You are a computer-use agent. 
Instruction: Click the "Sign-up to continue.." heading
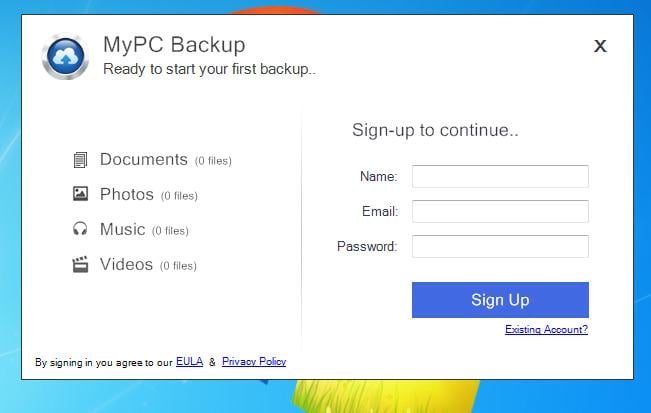(x=435, y=130)
